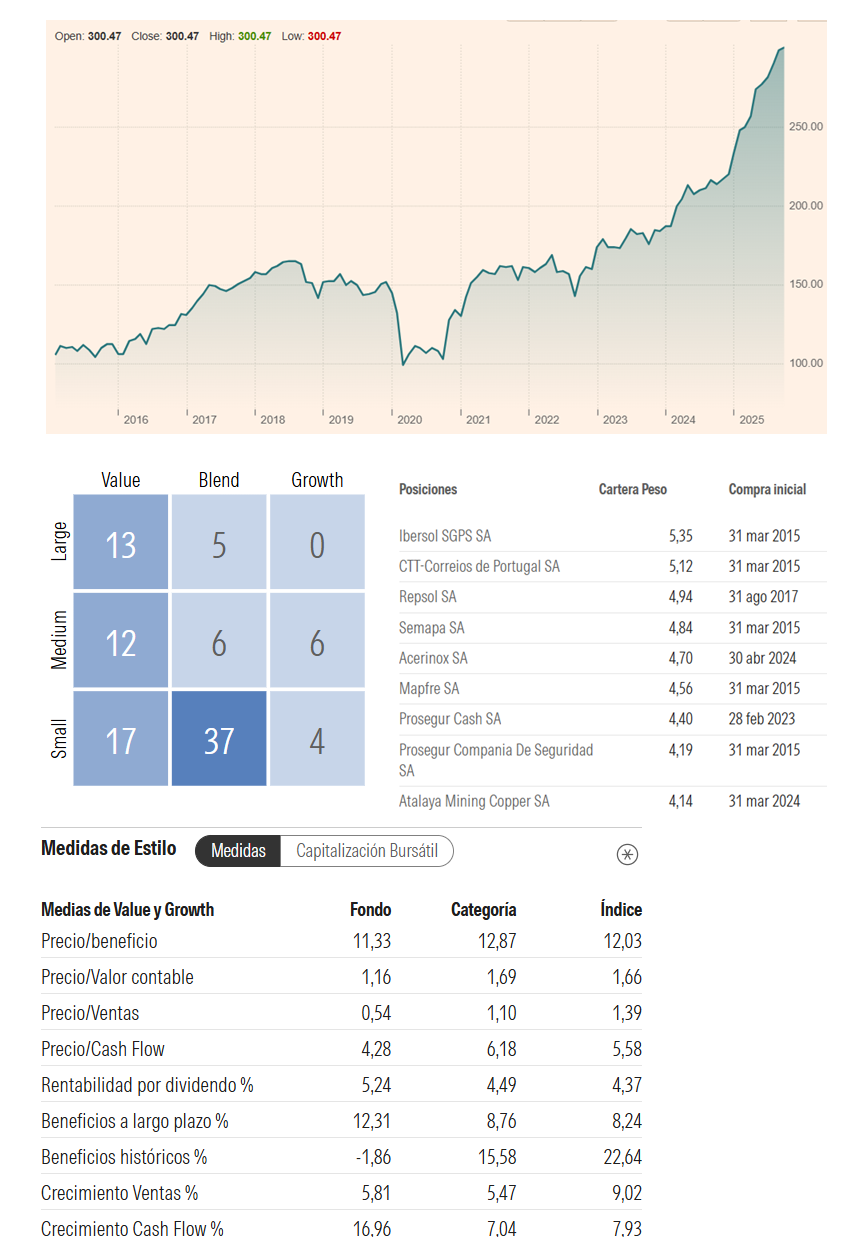
Task: Sort holdings by Compra inicial column
Action: [x=767, y=489]
